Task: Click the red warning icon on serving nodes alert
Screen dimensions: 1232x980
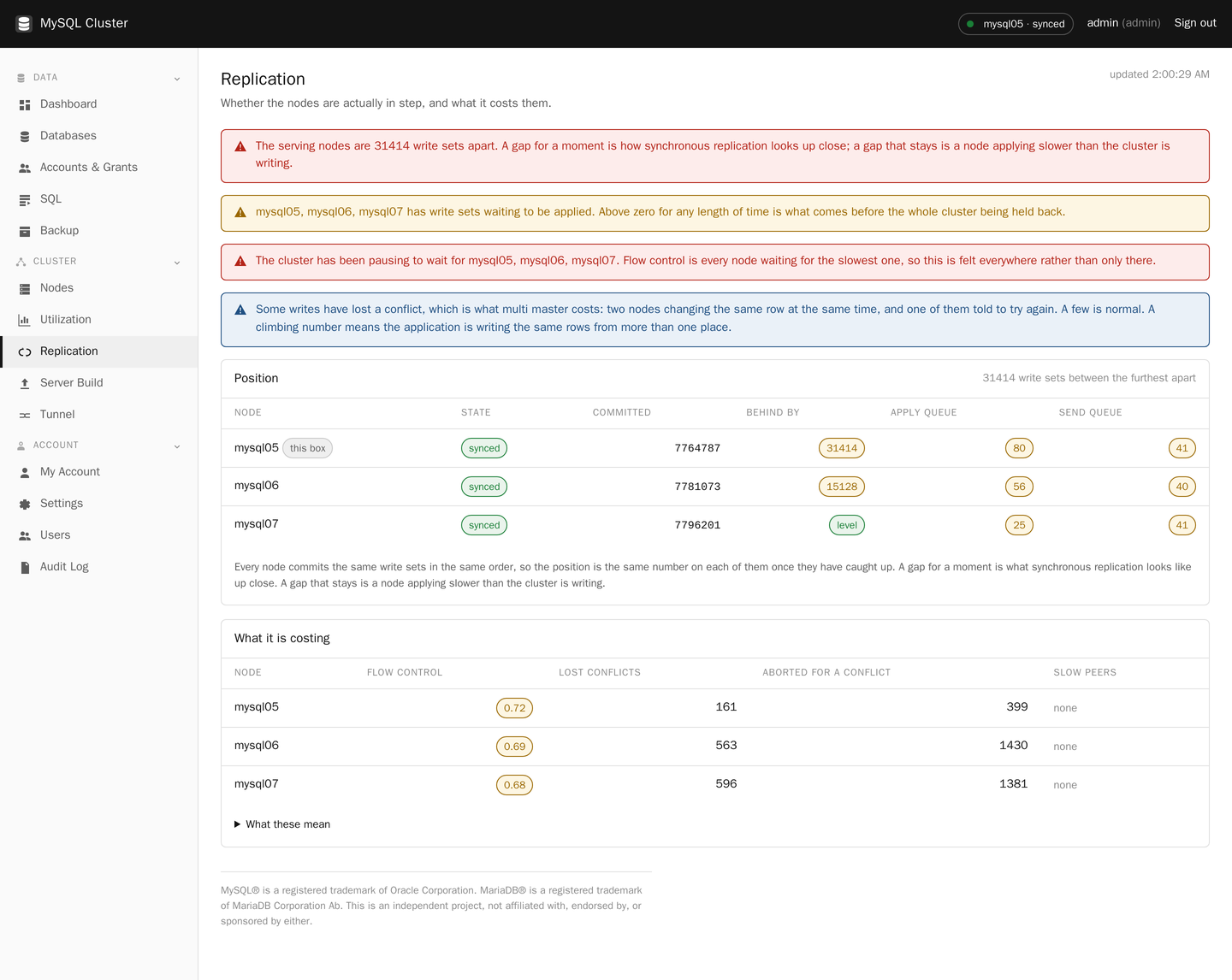Action: point(240,146)
